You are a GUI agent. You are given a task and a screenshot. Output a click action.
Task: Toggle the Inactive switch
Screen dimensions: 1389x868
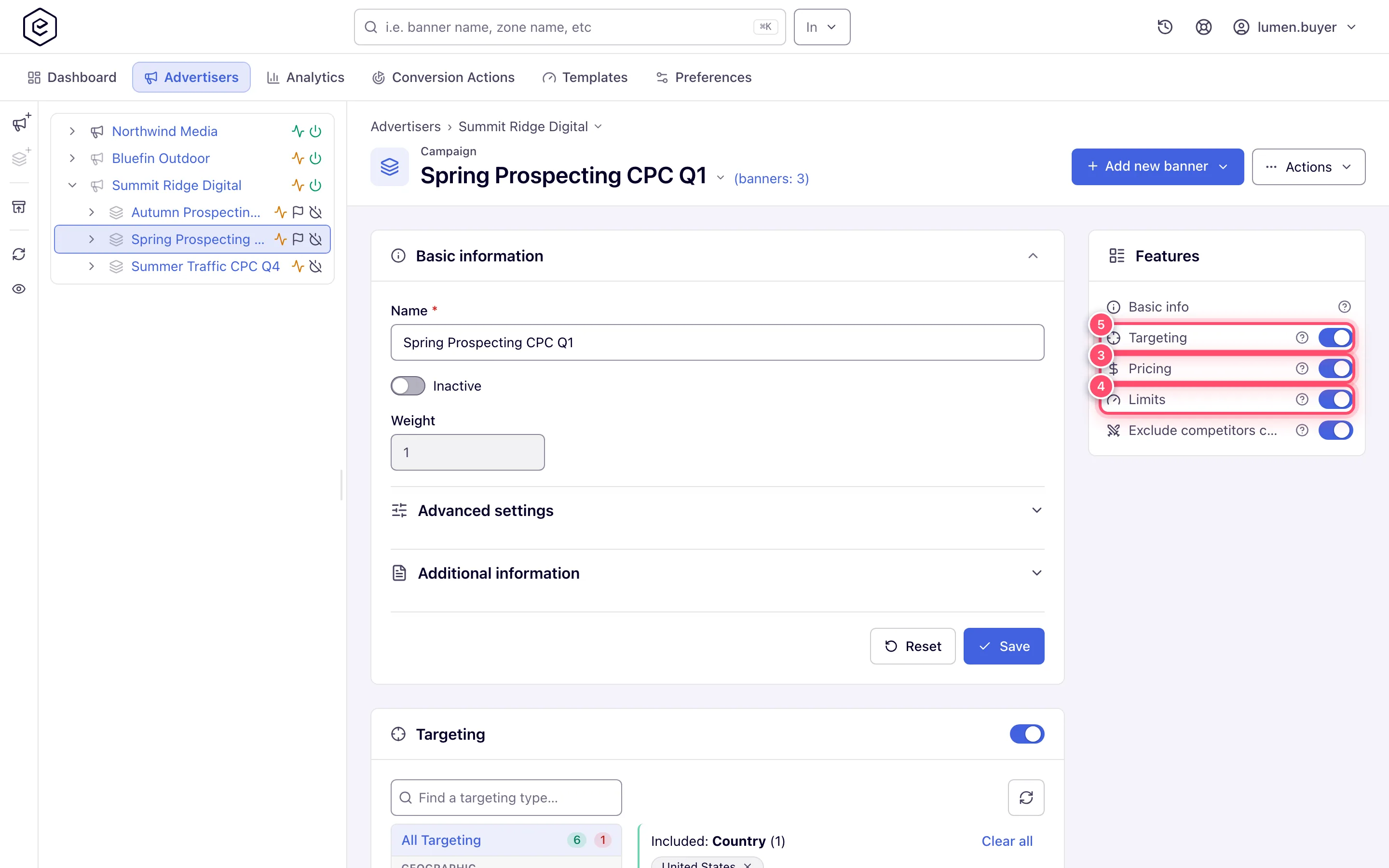pyautogui.click(x=408, y=386)
